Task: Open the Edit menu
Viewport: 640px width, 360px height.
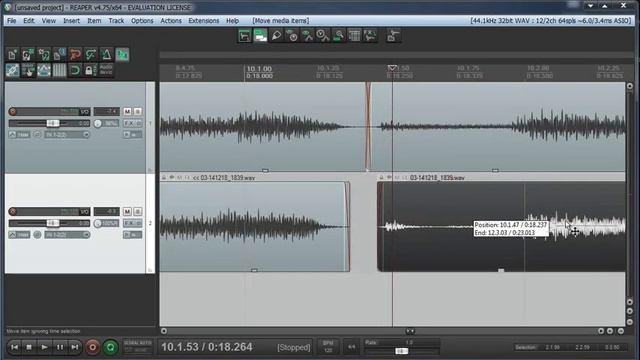Action: pos(29,20)
